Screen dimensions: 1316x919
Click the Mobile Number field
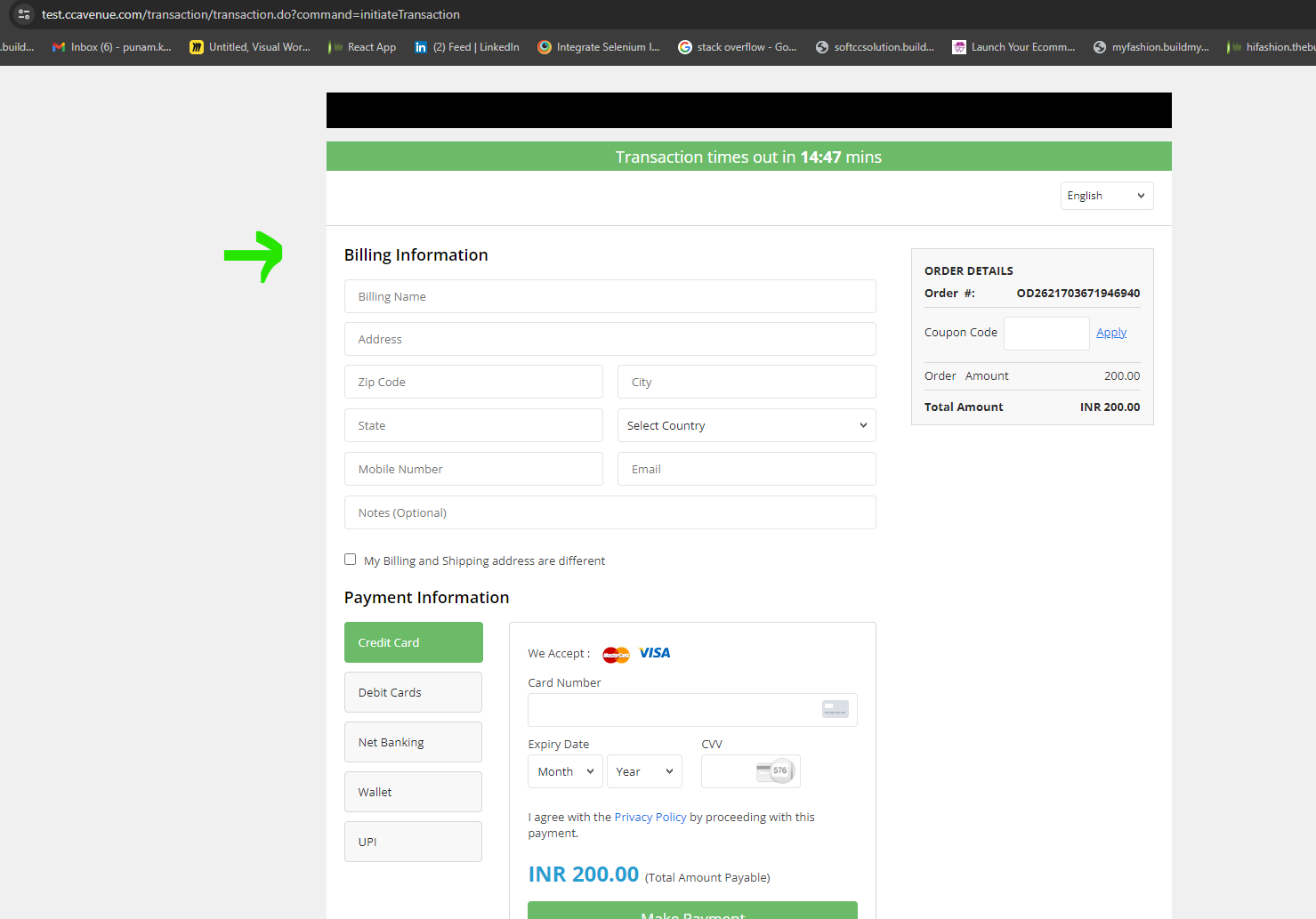pos(473,469)
